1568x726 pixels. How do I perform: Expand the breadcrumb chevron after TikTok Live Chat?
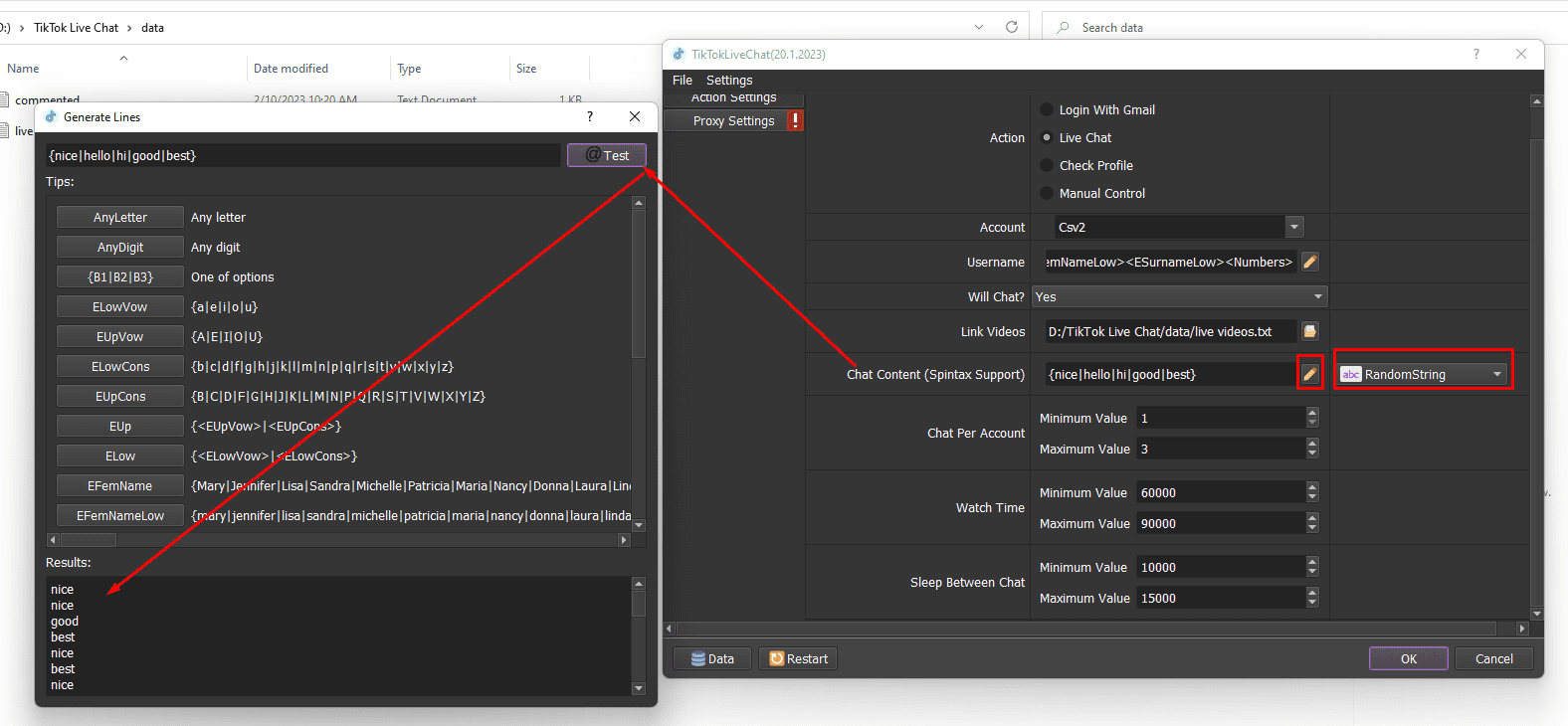(127, 28)
